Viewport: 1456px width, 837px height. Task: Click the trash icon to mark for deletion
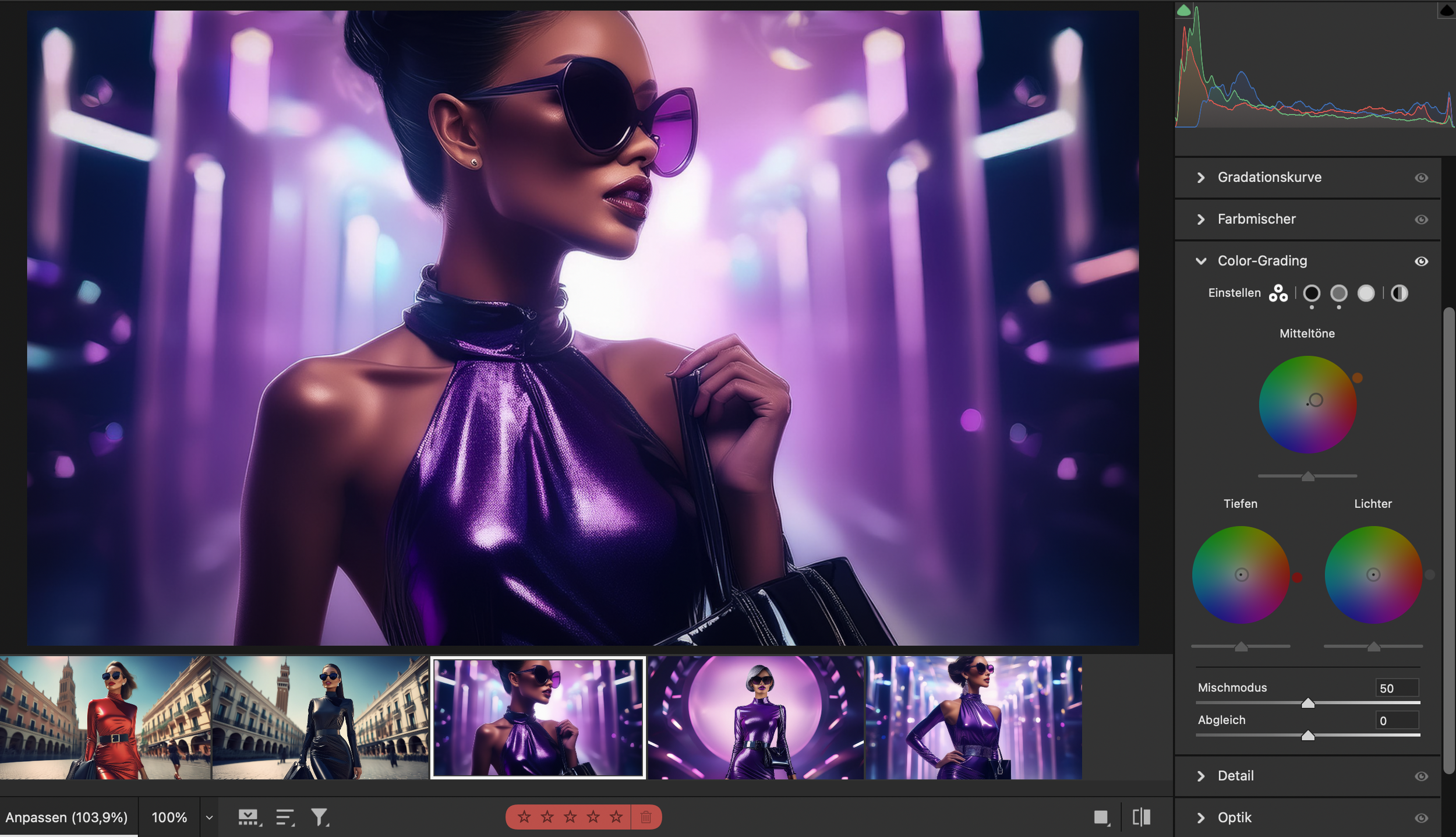[x=645, y=817]
